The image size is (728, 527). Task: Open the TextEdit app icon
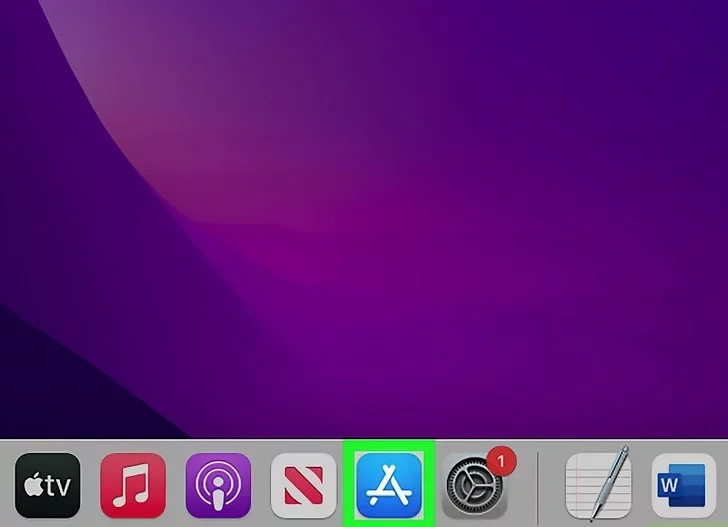coord(598,484)
